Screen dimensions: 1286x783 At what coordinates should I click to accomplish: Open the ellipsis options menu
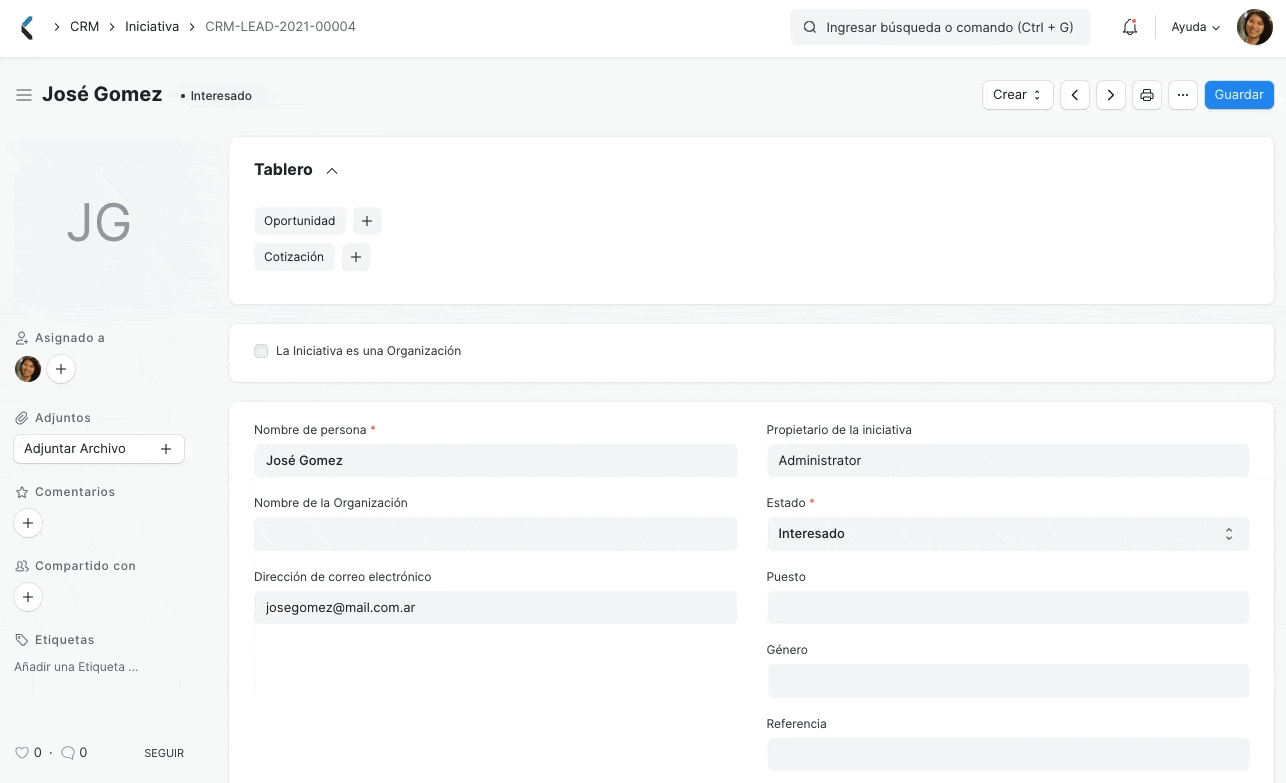1183,94
